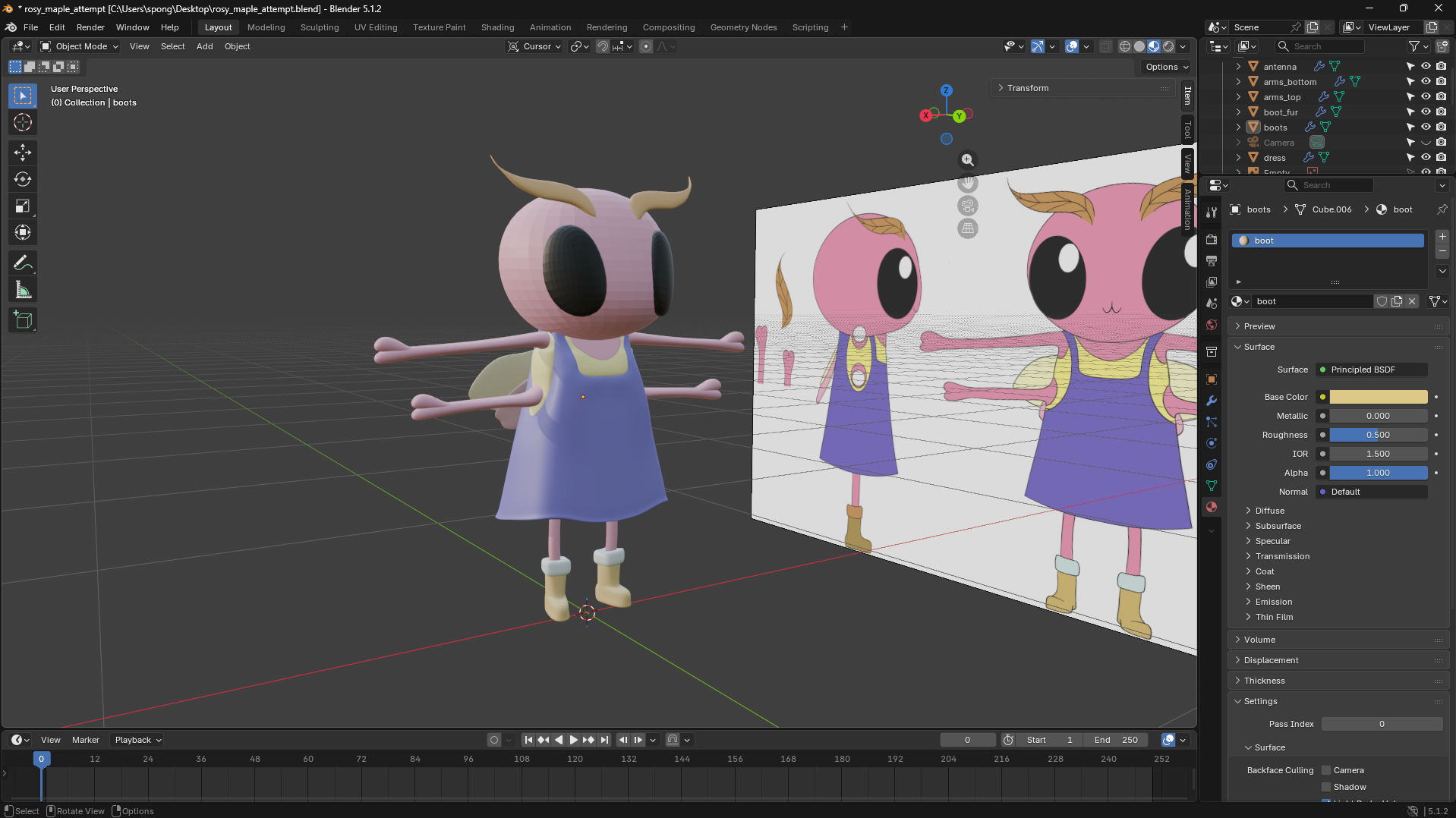Open the File menu
The width and height of the screenshot is (1456, 818).
(30, 27)
